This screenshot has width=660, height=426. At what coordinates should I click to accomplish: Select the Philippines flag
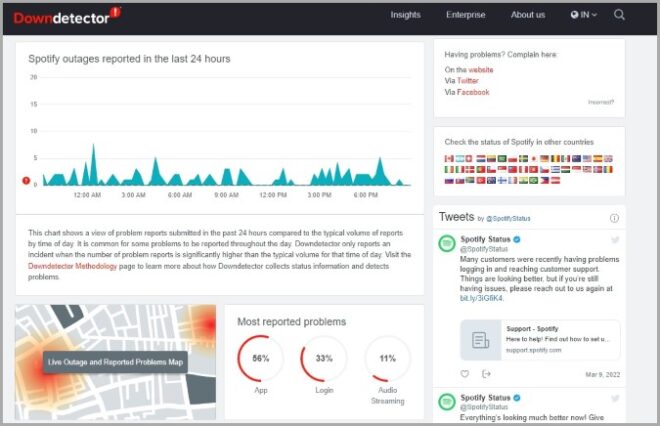(x=545, y=181)
